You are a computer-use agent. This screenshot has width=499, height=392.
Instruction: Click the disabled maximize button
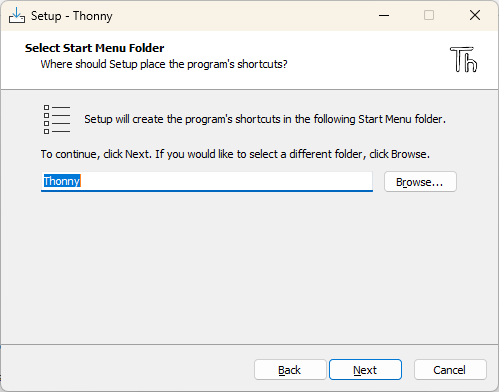tap(429, 15)
